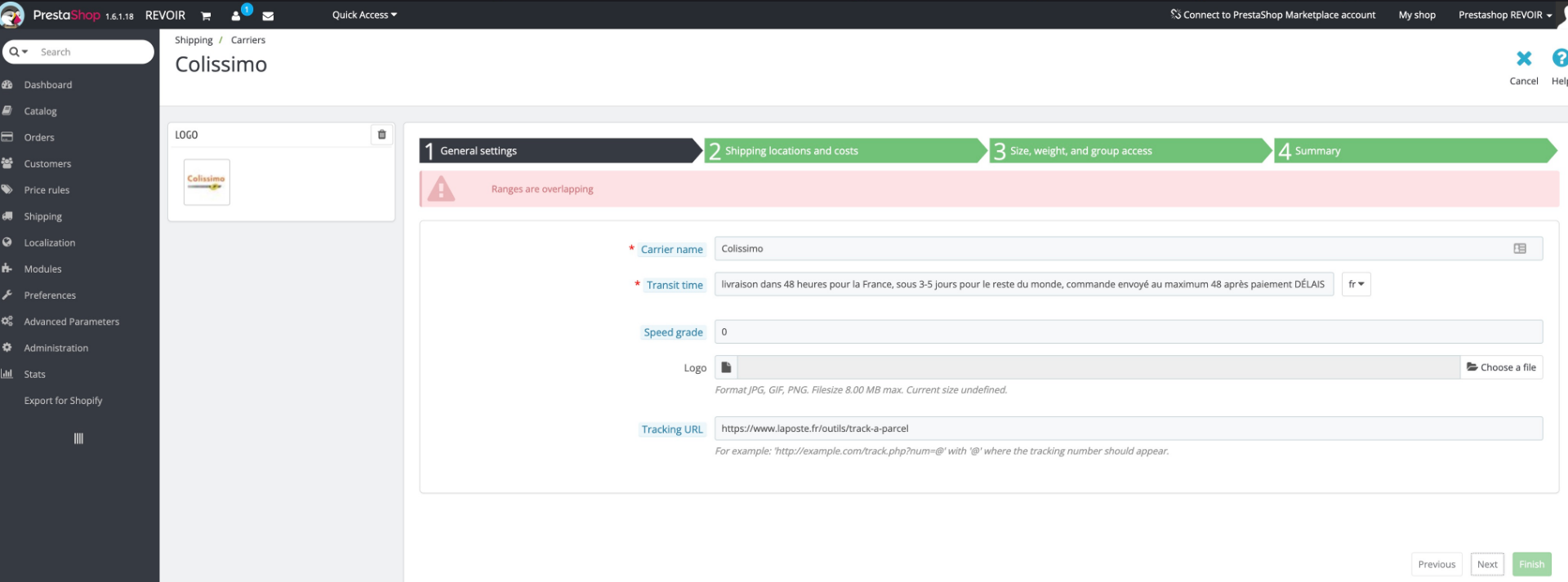
Task: Click the Customers sidebar icon
Action: (7, 163)
